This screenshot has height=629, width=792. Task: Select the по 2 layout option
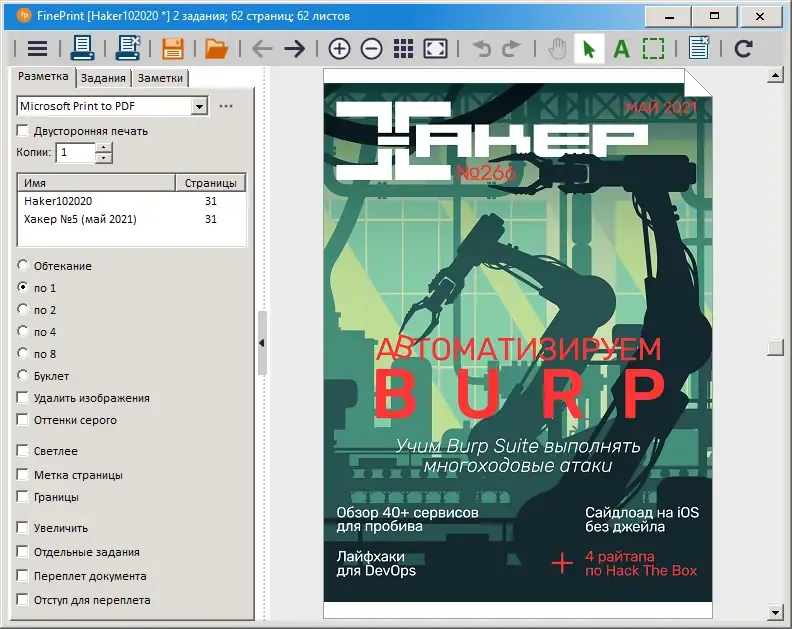pyautogui.click(x=23, y=309)
